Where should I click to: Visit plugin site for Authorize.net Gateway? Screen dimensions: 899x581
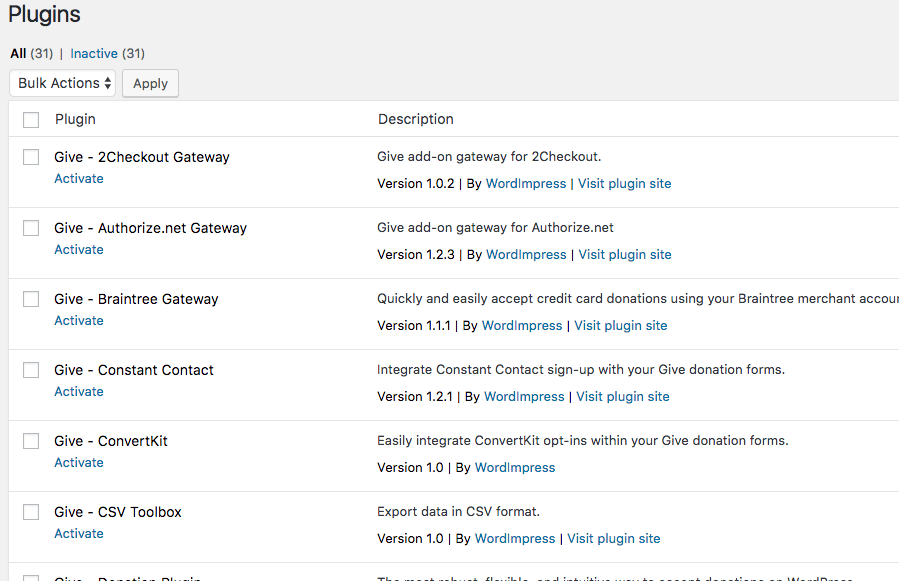625,255
